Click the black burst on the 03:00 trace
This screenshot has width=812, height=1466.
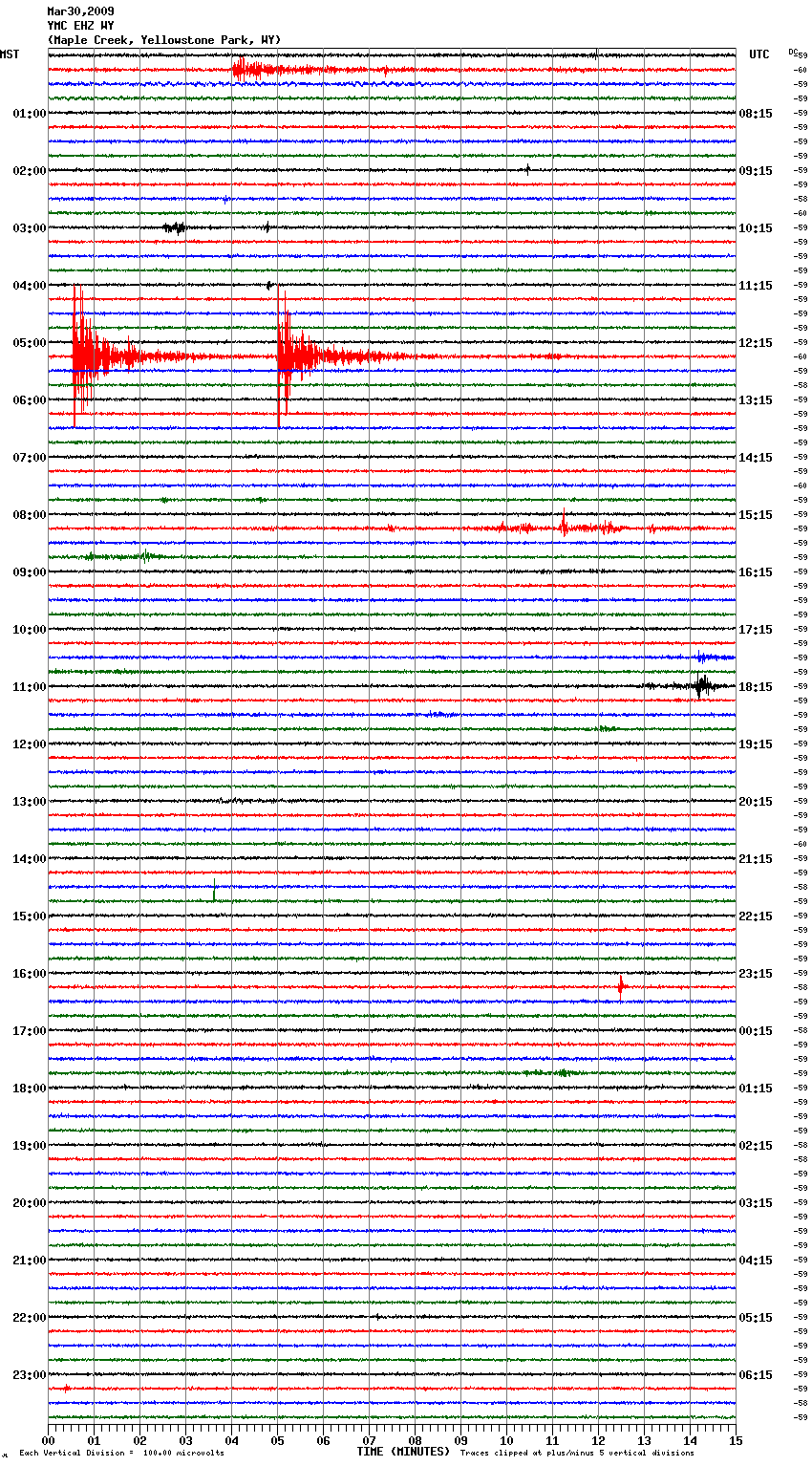175,227
